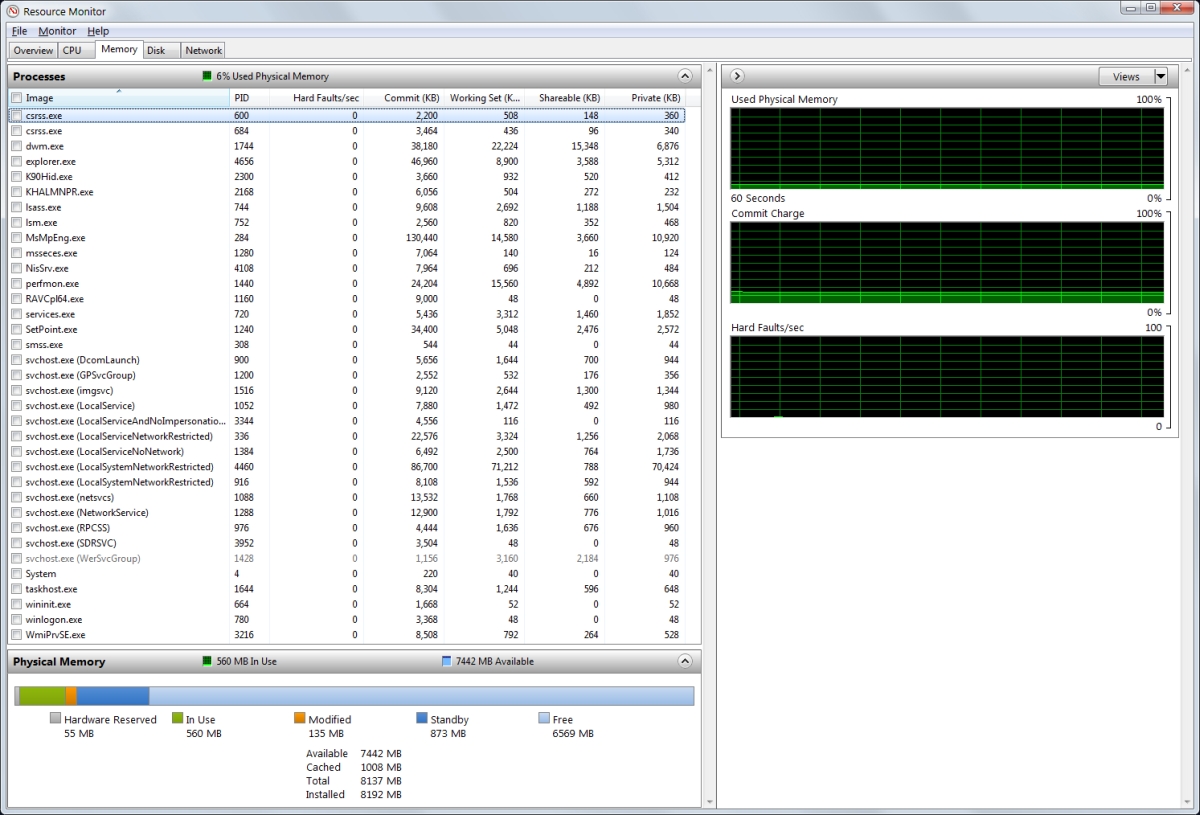Check the WmiPrvSE.exe checkbox
Viewport: 1200px width, 815px height.
click(x=16, y=635)
